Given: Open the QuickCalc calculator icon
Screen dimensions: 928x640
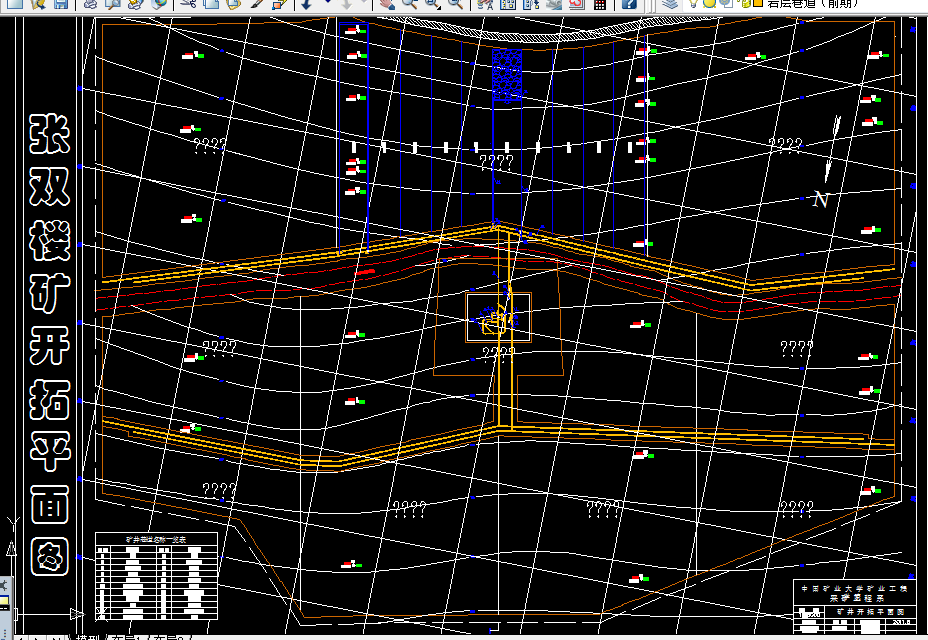Looking at the screenshot, I should coord(600,4).
